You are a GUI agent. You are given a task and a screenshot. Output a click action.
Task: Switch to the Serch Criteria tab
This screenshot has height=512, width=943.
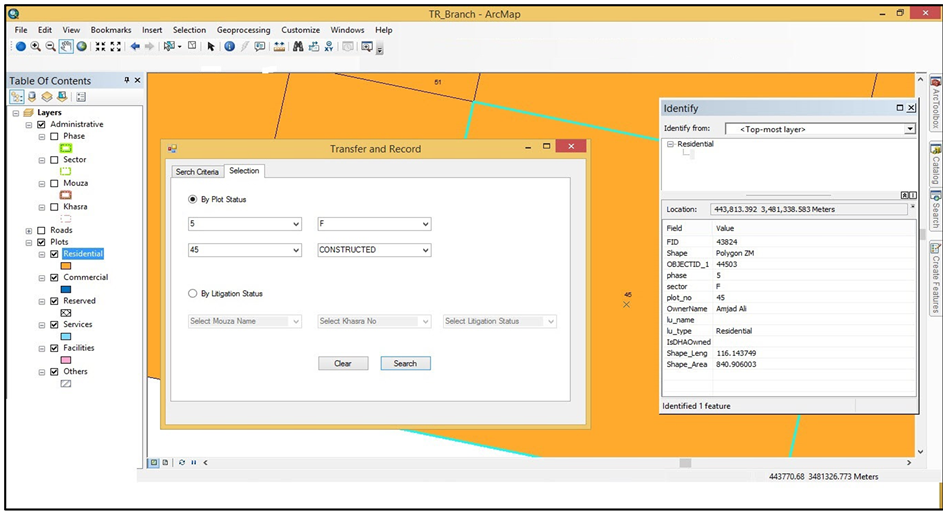coord(197,172)
